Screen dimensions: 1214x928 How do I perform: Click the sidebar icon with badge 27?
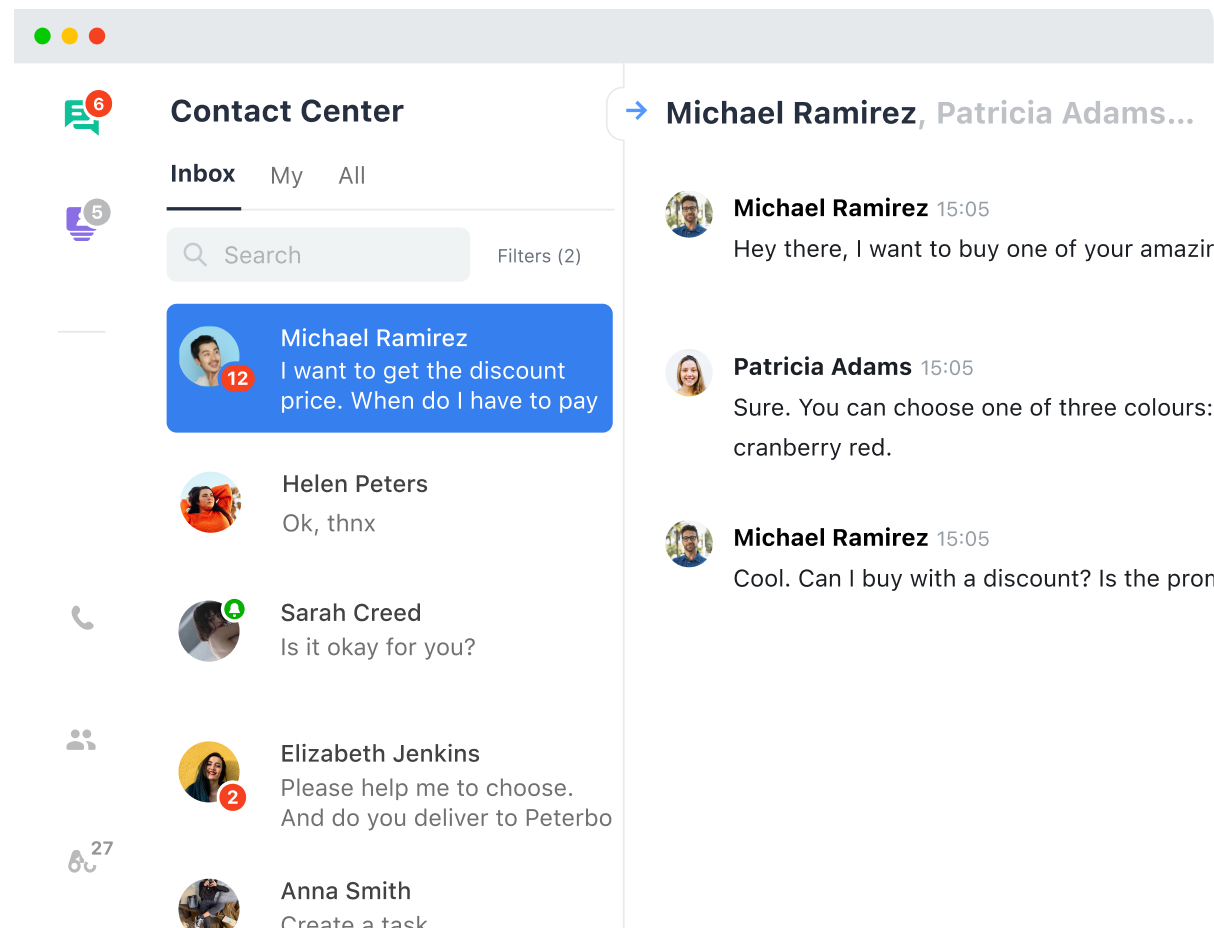(84, 859)
